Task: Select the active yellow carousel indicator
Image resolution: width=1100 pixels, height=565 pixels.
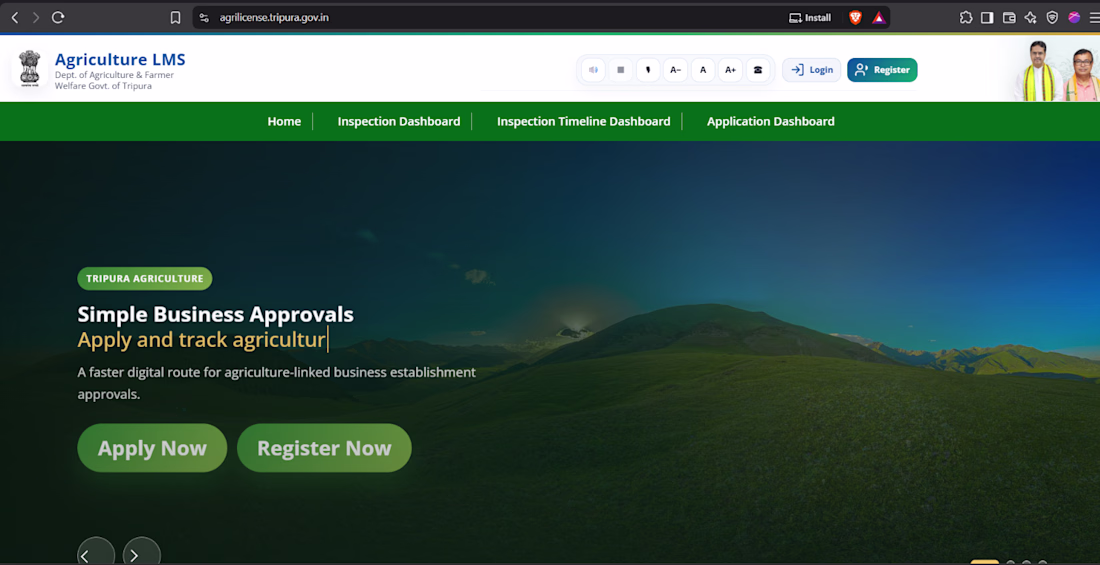Action: coord(984,562)
